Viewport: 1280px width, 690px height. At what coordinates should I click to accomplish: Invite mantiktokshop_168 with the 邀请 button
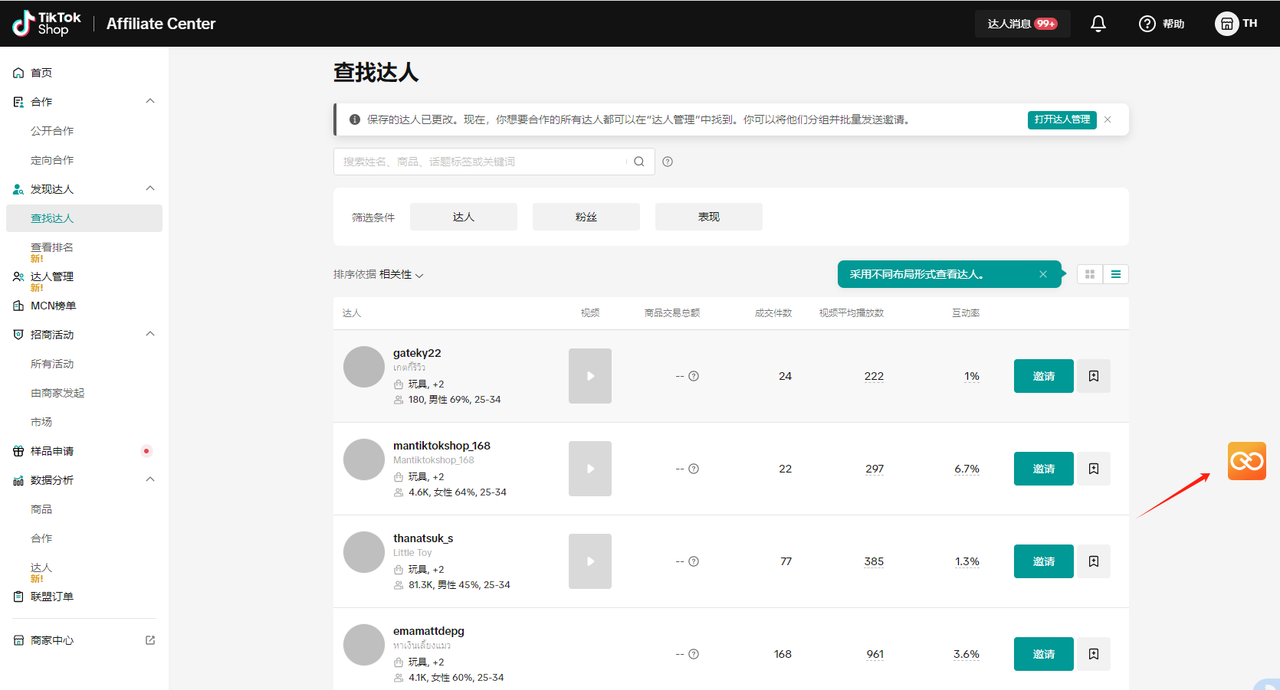point(1044,469)
